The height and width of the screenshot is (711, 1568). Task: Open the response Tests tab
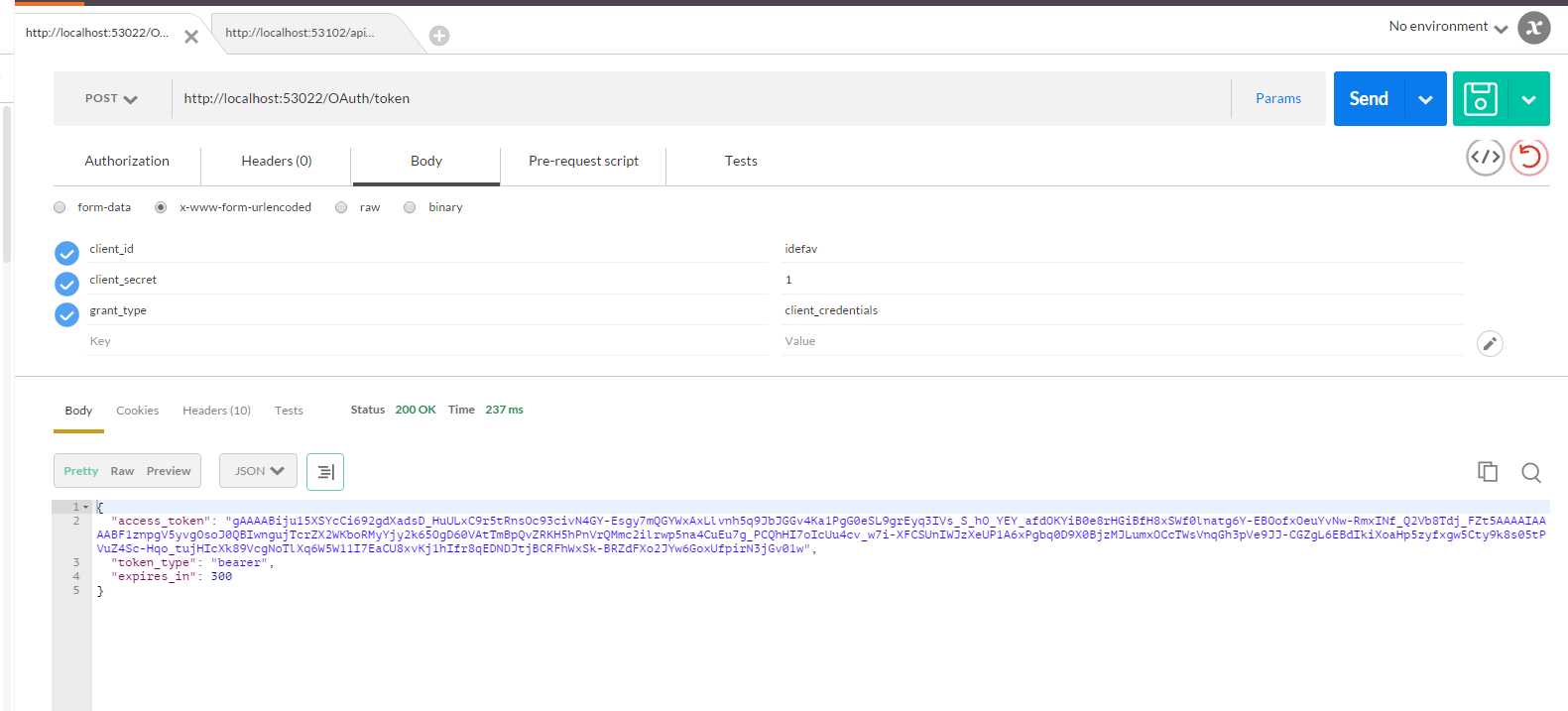pyautogui.click(x=289, y=411)
